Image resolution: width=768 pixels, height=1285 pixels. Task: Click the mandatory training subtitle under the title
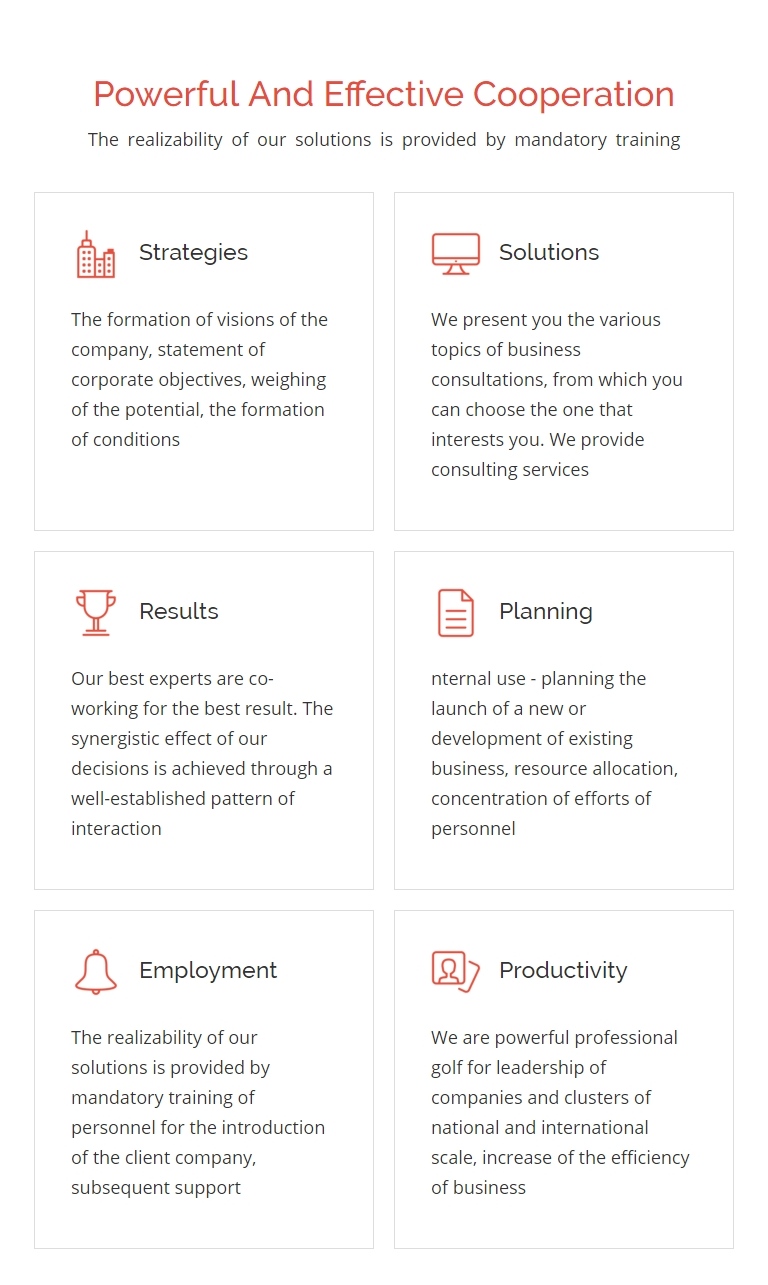coord(384,140)
